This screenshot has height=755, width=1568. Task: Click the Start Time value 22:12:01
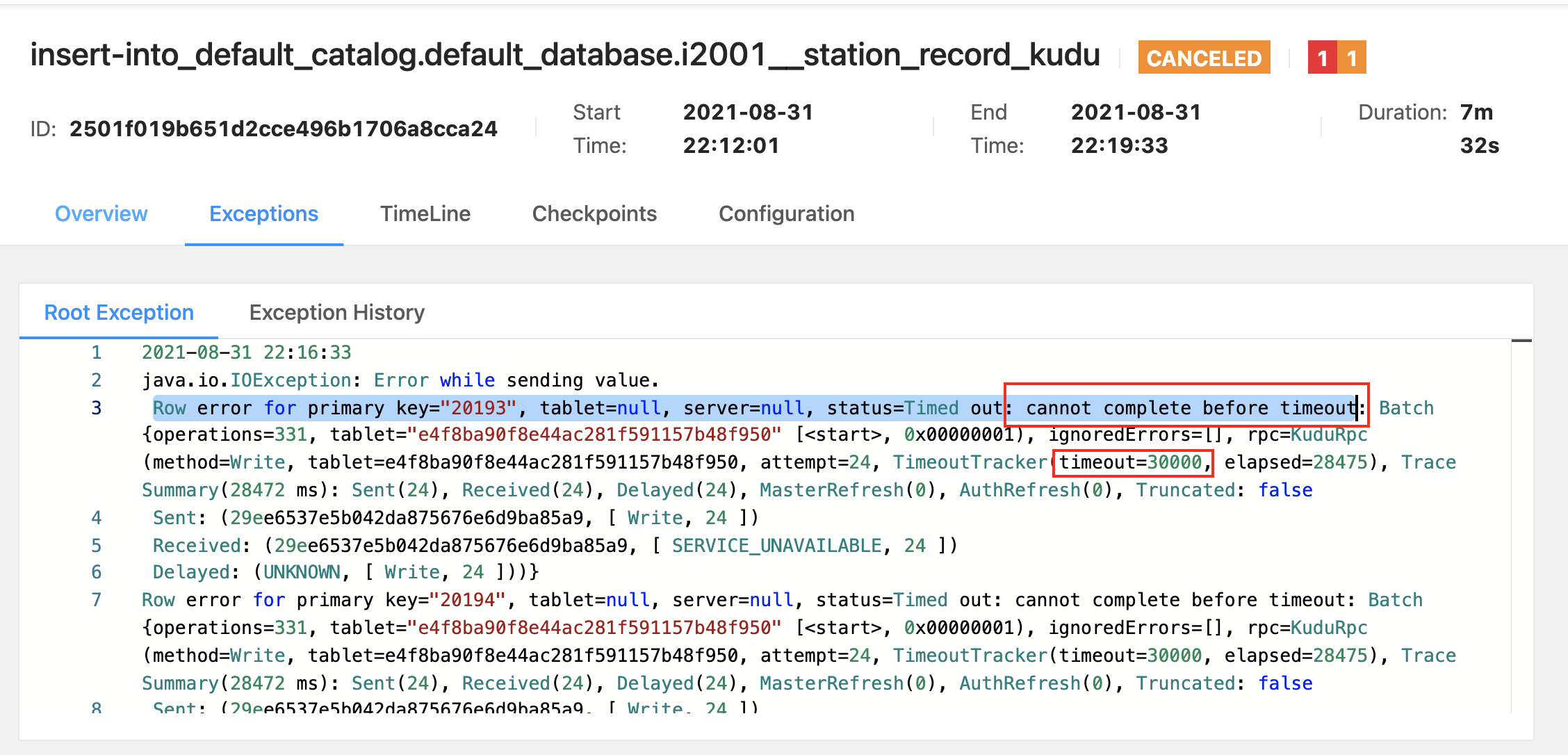point(730,146)
